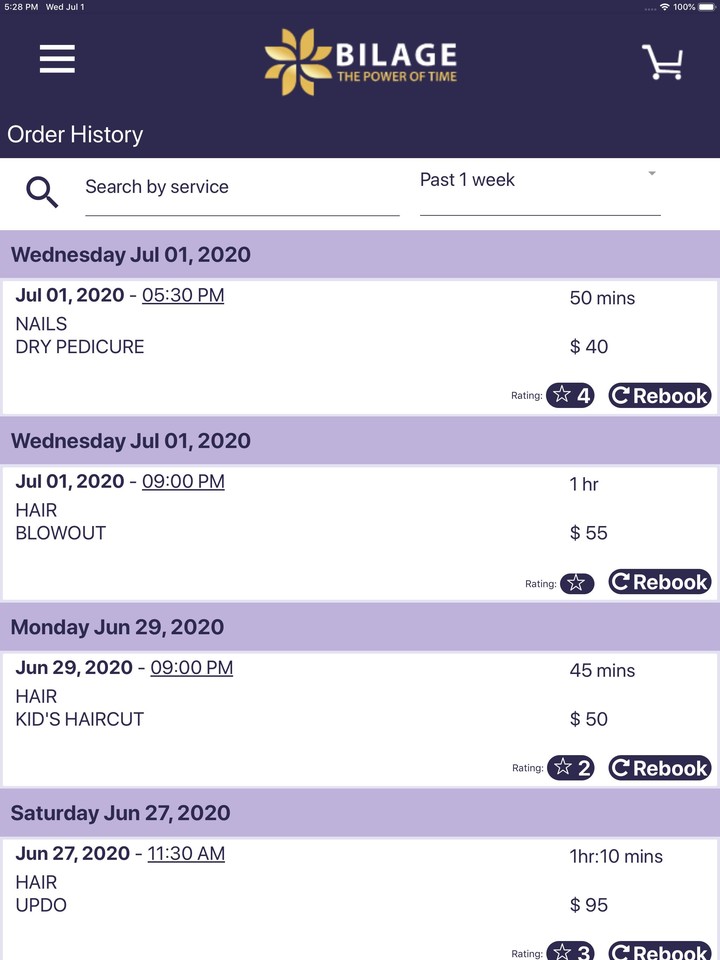
Task: Rate the Blowout order with star
Action: point(576,583)
